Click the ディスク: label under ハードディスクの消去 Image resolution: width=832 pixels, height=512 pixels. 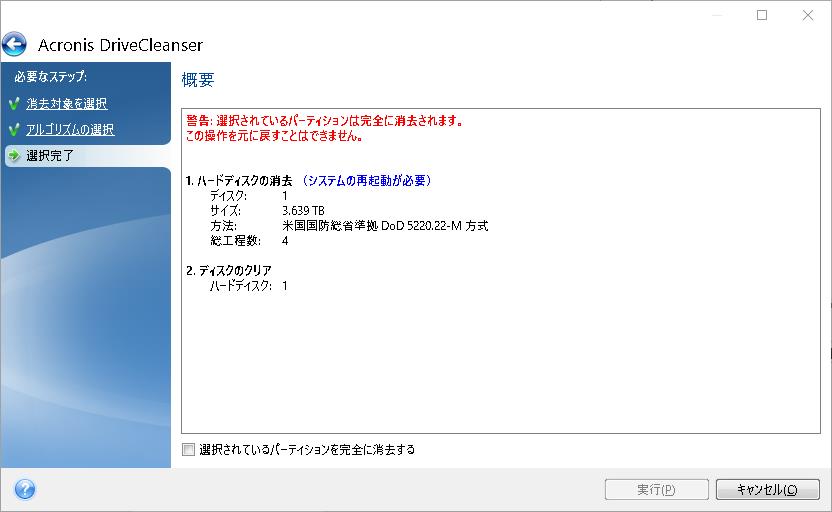(x=228, y=196)
